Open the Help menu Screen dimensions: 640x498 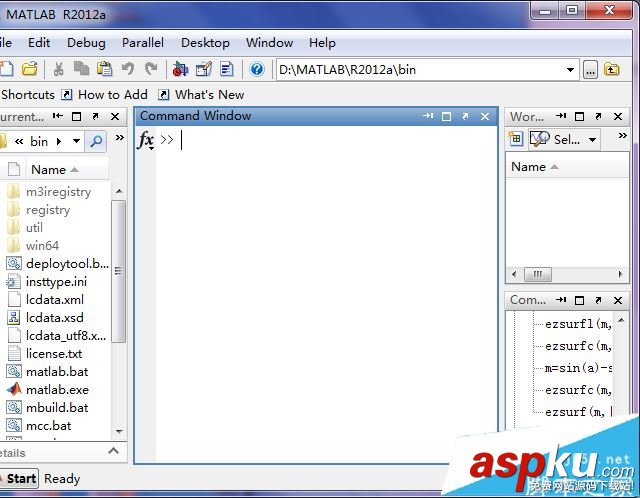click(322, 43)
